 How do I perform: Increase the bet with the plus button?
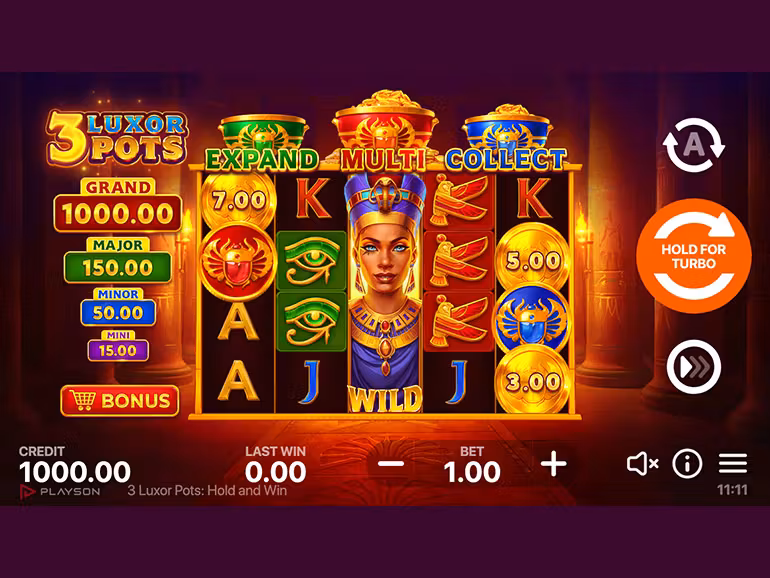click(553, 464)
